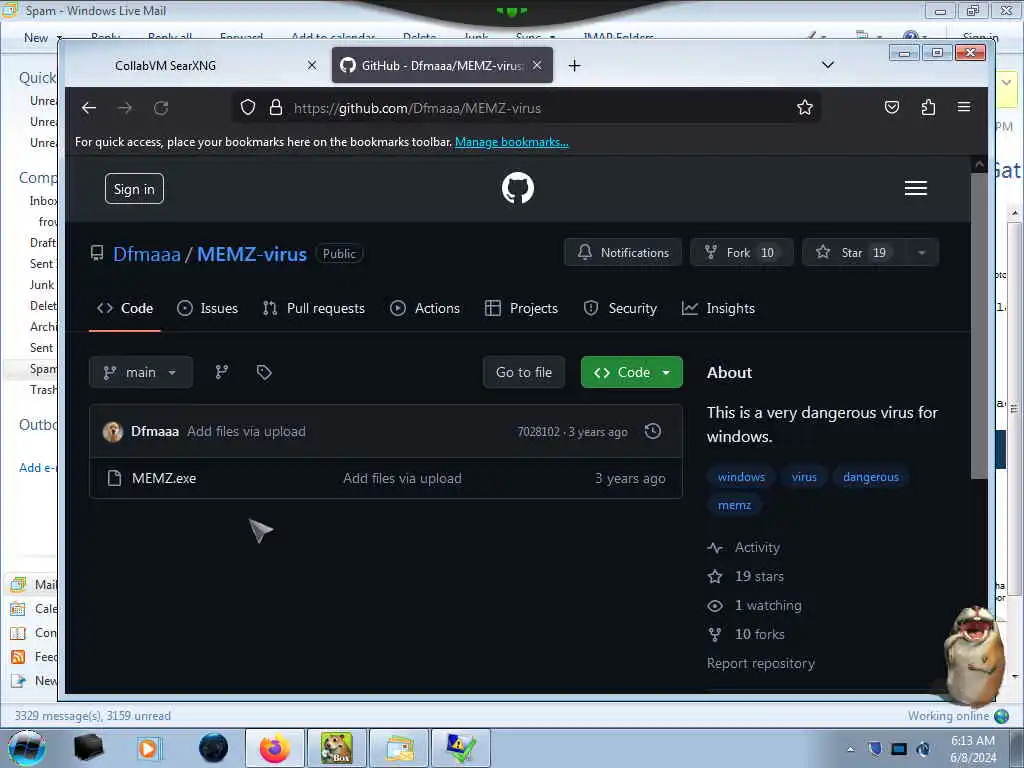Open media player taskbar icon
This screenshot has width=1024, height=768.
(149, 748)
